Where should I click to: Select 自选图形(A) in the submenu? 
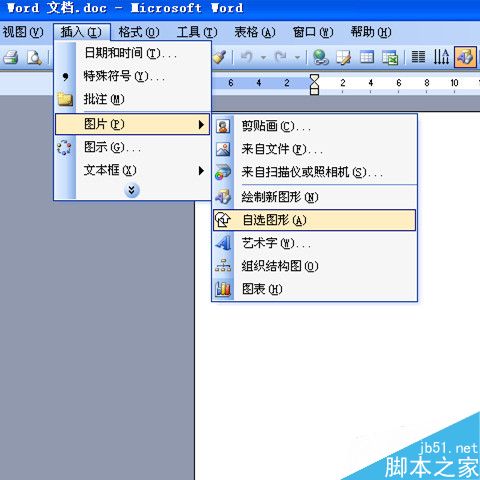click(315, 220)
